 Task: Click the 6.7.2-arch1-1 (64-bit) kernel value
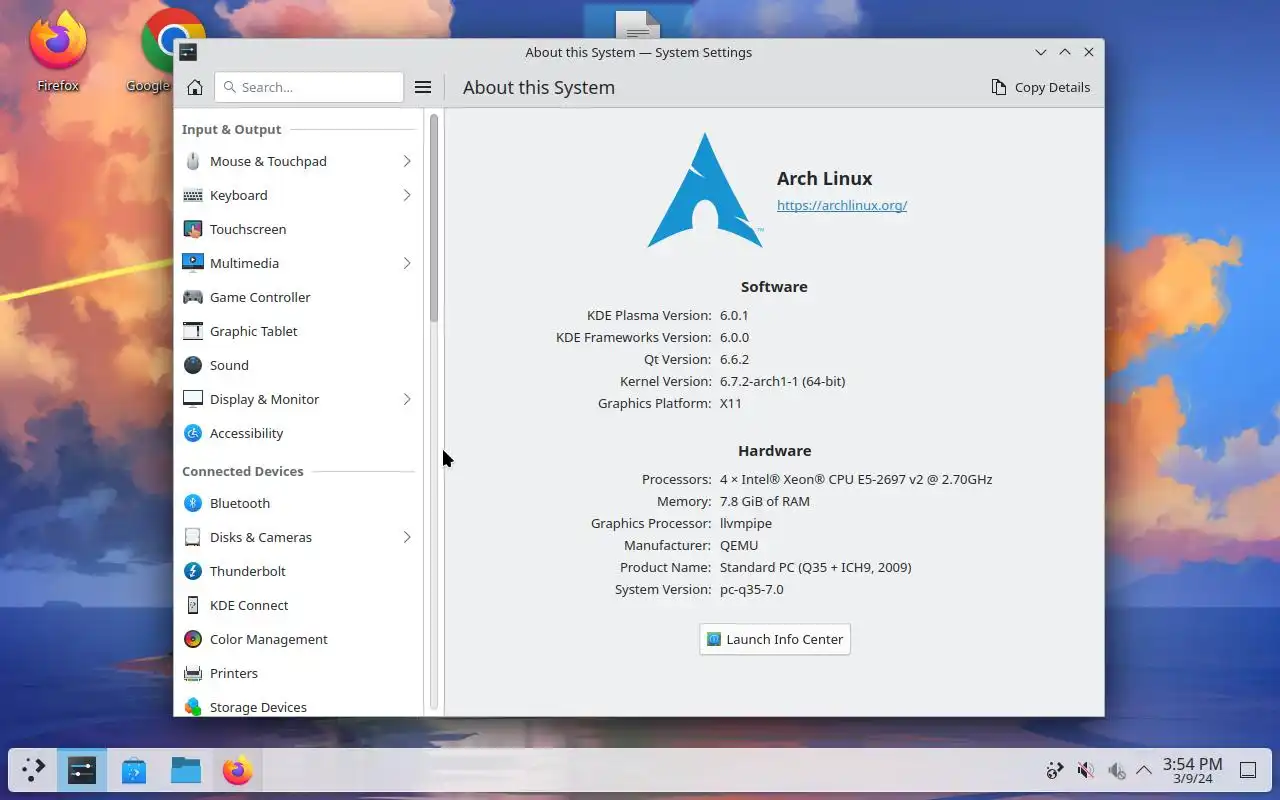coord(782,381)
